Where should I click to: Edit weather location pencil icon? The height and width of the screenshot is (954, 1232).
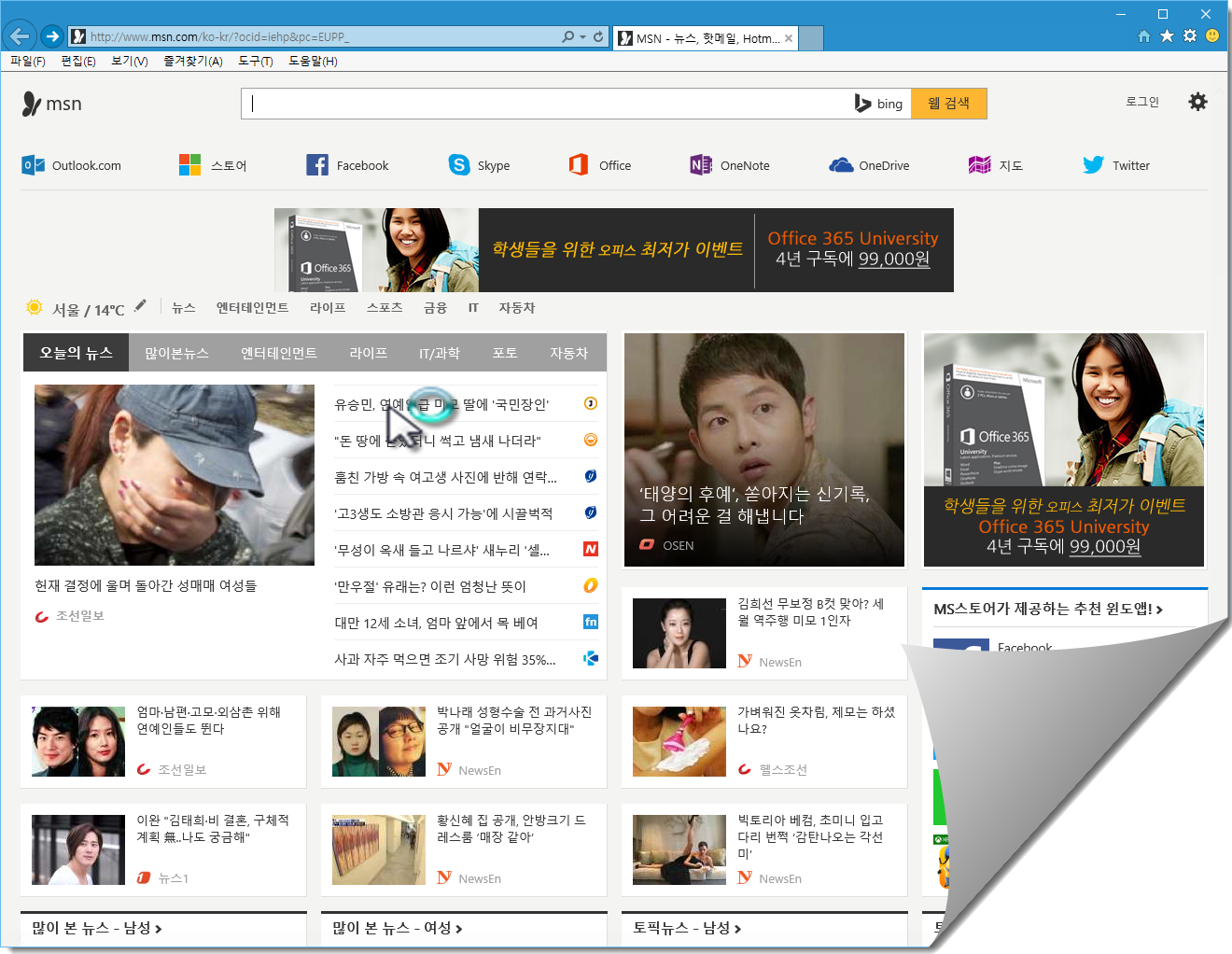pos(140,305)
